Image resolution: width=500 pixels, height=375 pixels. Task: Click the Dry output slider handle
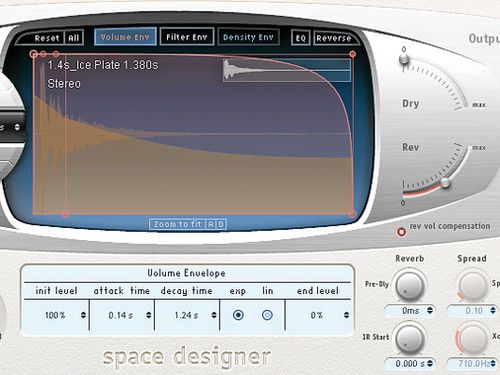(x=404, y=59)
